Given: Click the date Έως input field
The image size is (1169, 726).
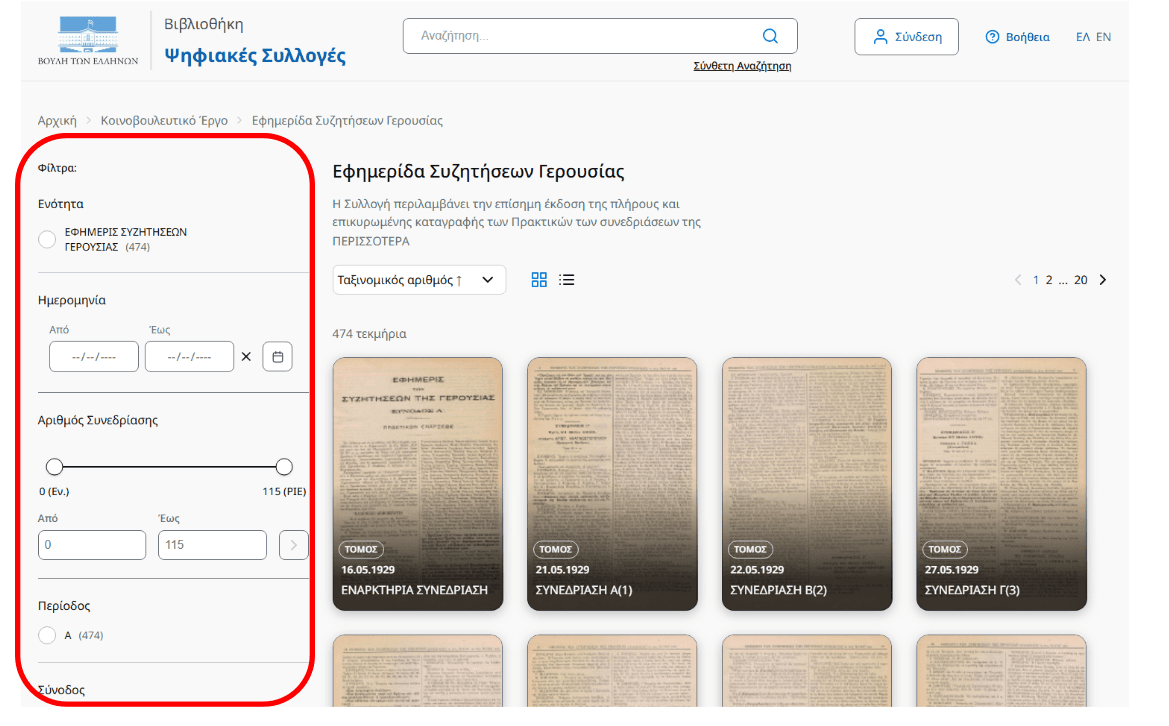Looking at the screenshot, I should (189, 356).
